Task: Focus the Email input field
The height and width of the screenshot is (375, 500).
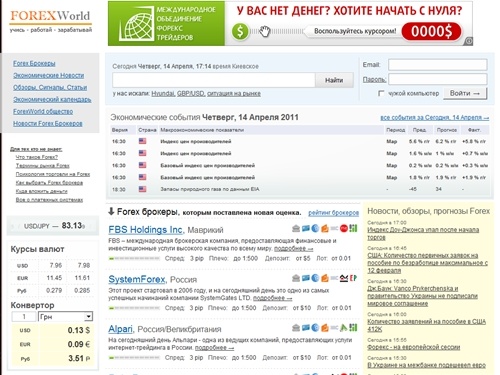Action: (438, 65)
